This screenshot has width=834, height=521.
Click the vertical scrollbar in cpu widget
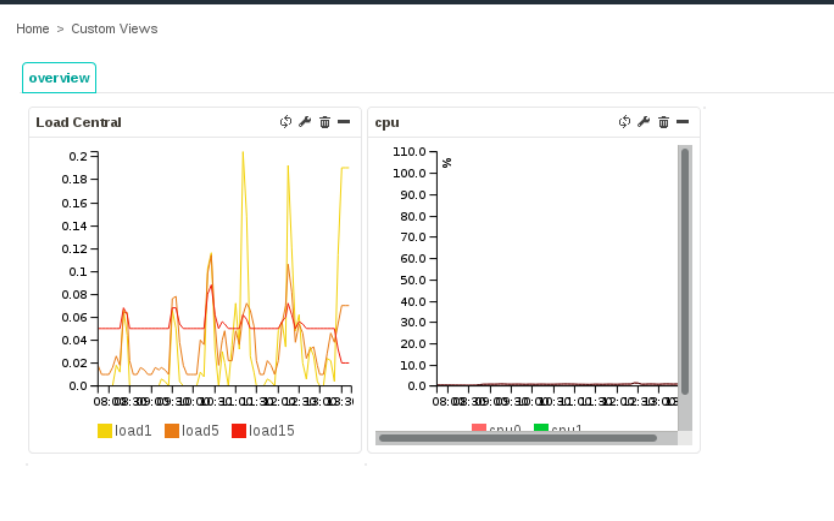tap(684, 270)
